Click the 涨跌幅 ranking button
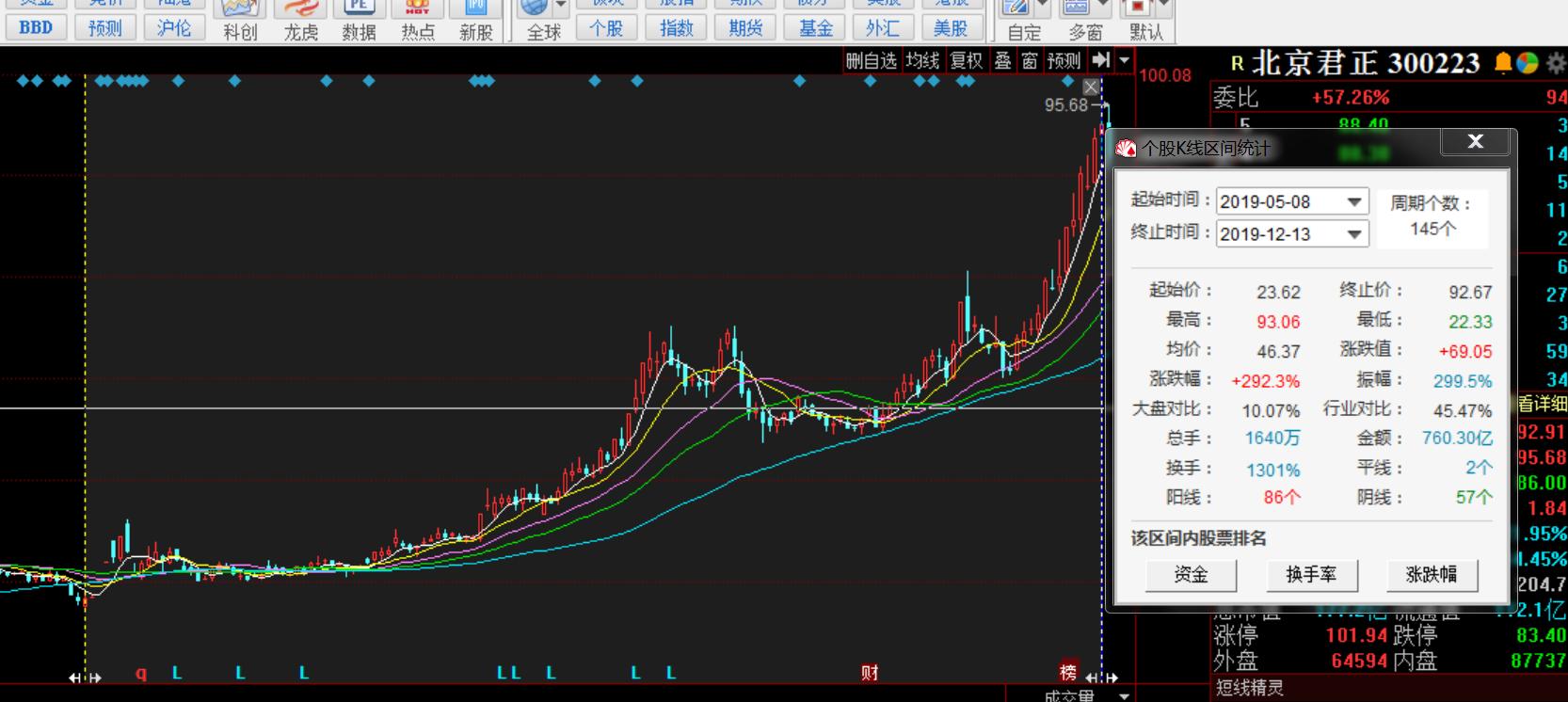1568x702 pixels. click(1432, 574)
